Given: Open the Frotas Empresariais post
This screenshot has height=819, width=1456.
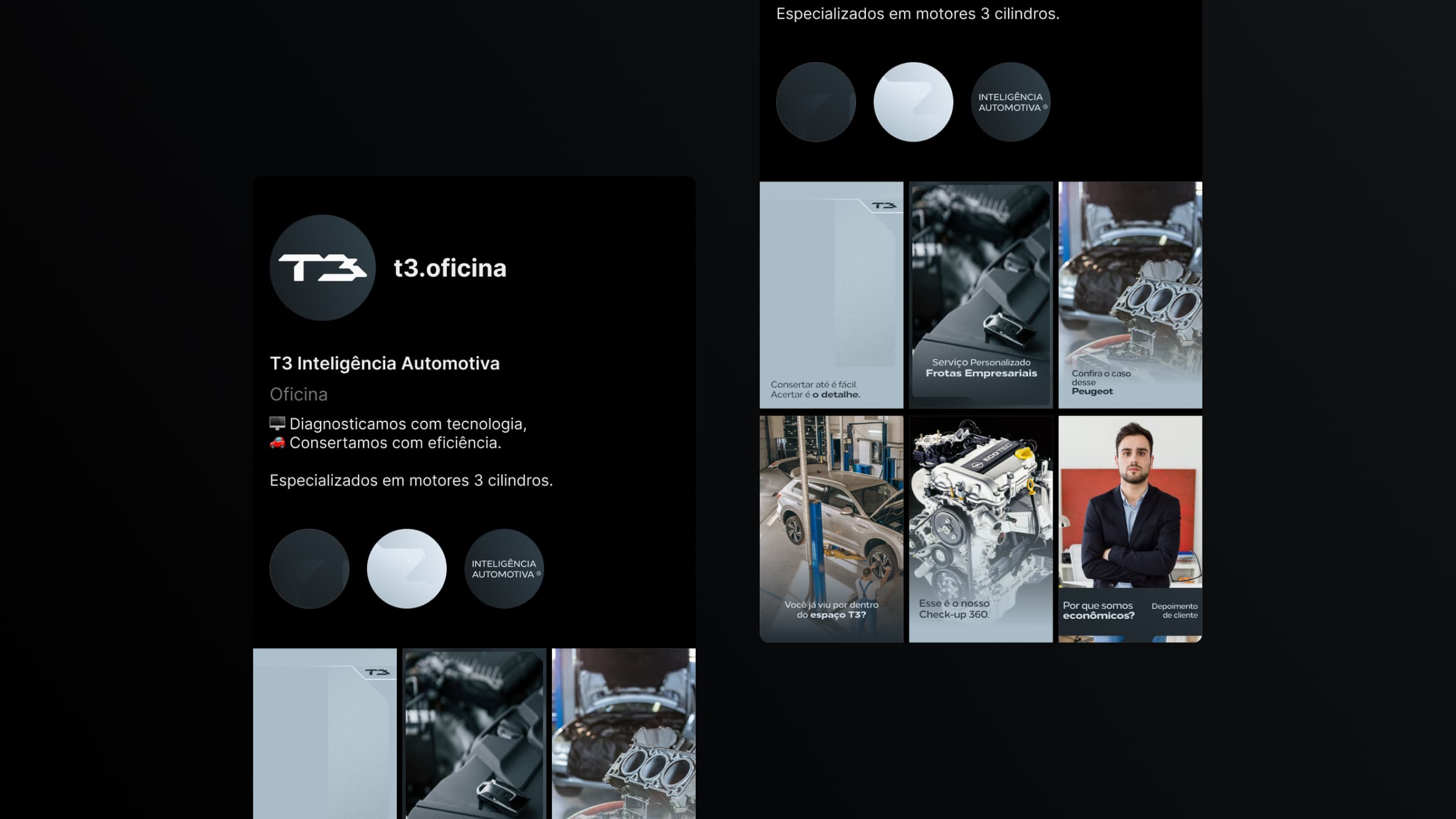Looking at the screenshot, I should point(981,295).
